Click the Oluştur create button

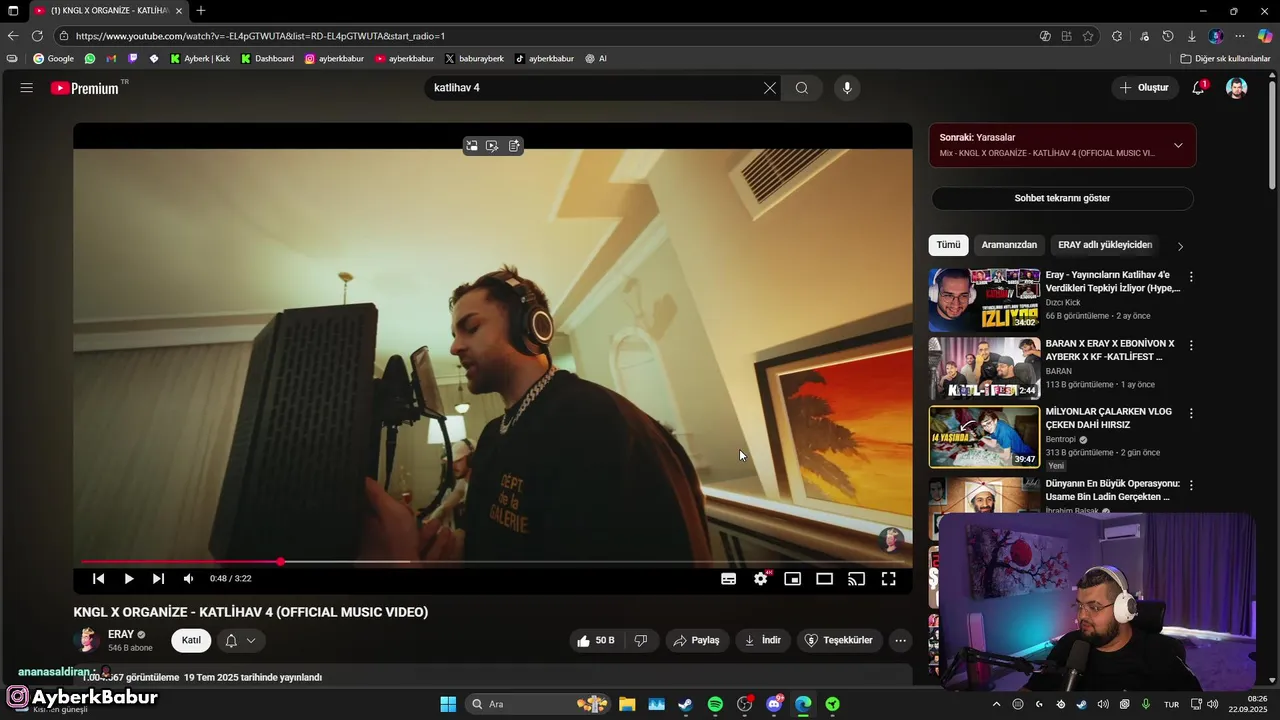pyautogui.click(x=1144, y=88)
